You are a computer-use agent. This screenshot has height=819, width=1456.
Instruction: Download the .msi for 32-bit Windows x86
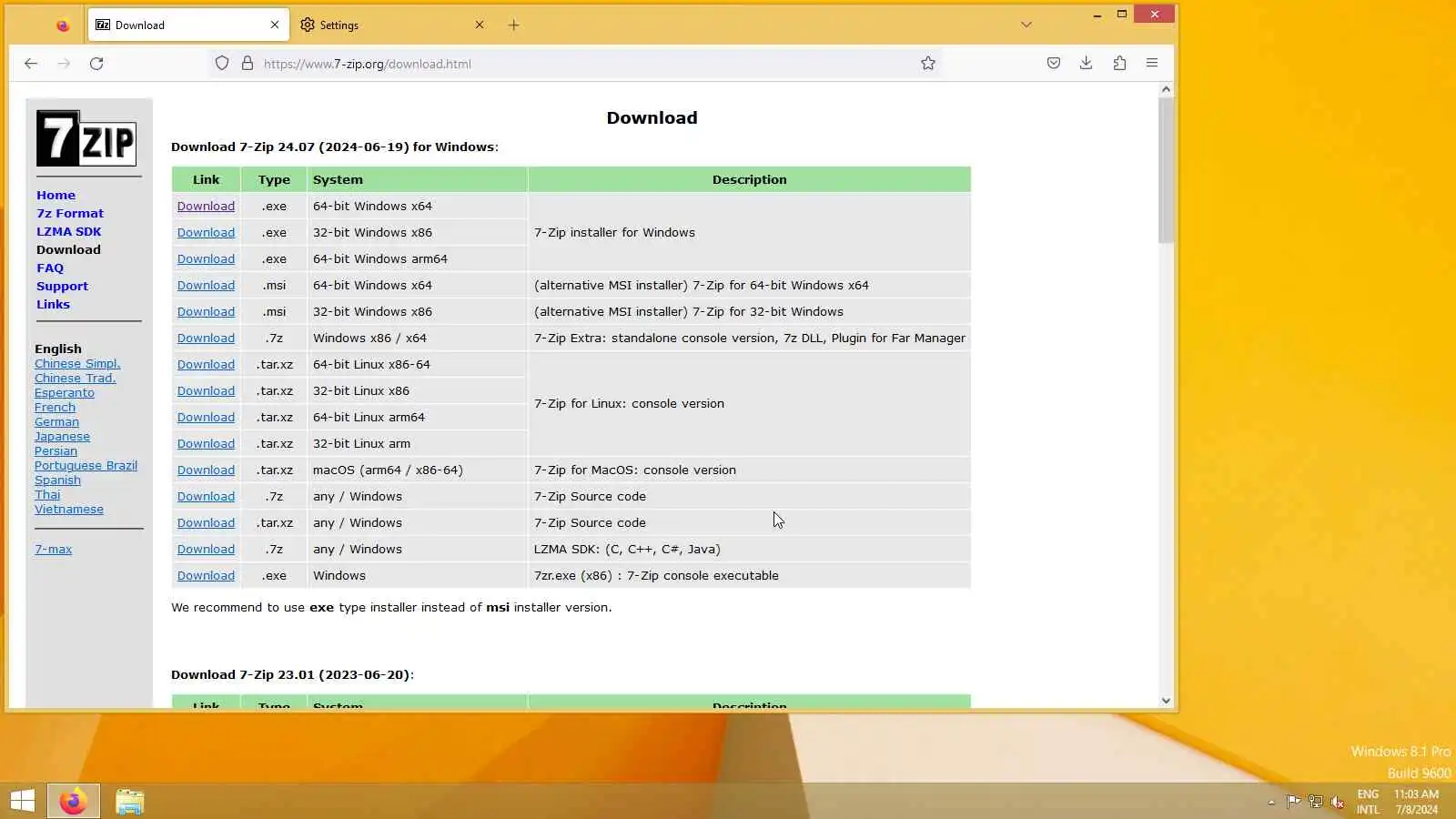[206, 312]
